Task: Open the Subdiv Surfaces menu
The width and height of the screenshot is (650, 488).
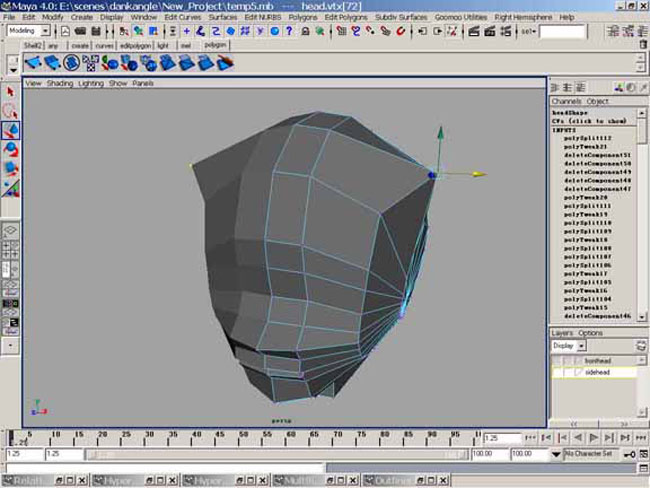Action: click(401, 17)
